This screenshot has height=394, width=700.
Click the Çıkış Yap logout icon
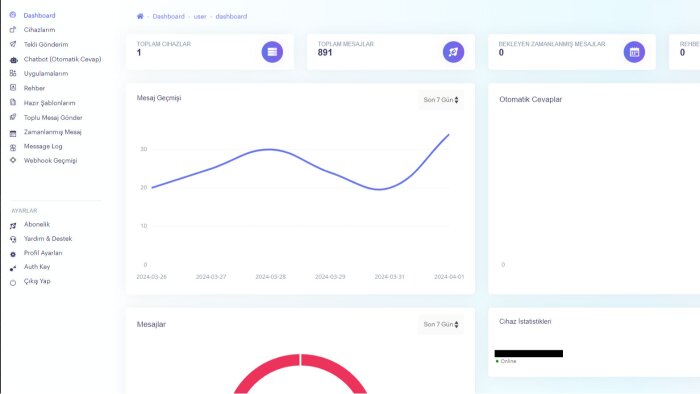12,282
